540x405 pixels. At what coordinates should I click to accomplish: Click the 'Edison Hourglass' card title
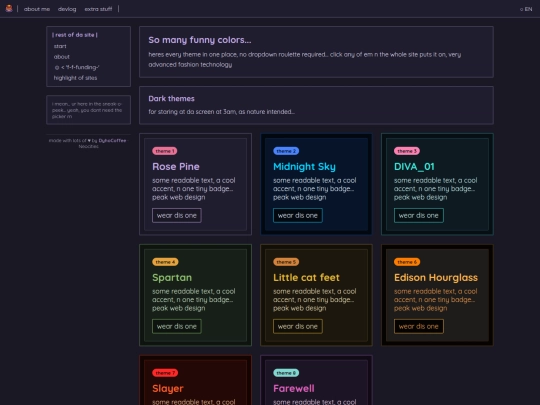tap(436, 278)
